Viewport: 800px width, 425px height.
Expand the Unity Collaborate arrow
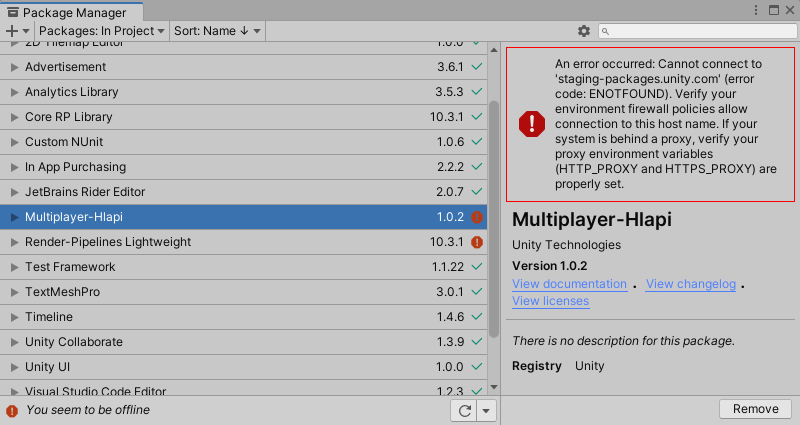point(15,342)
